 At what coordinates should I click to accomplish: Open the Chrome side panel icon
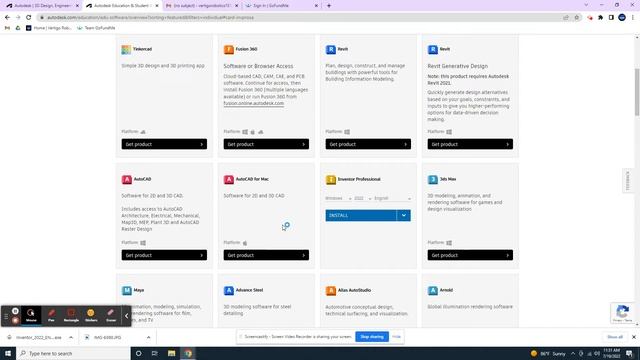point(611,18)
